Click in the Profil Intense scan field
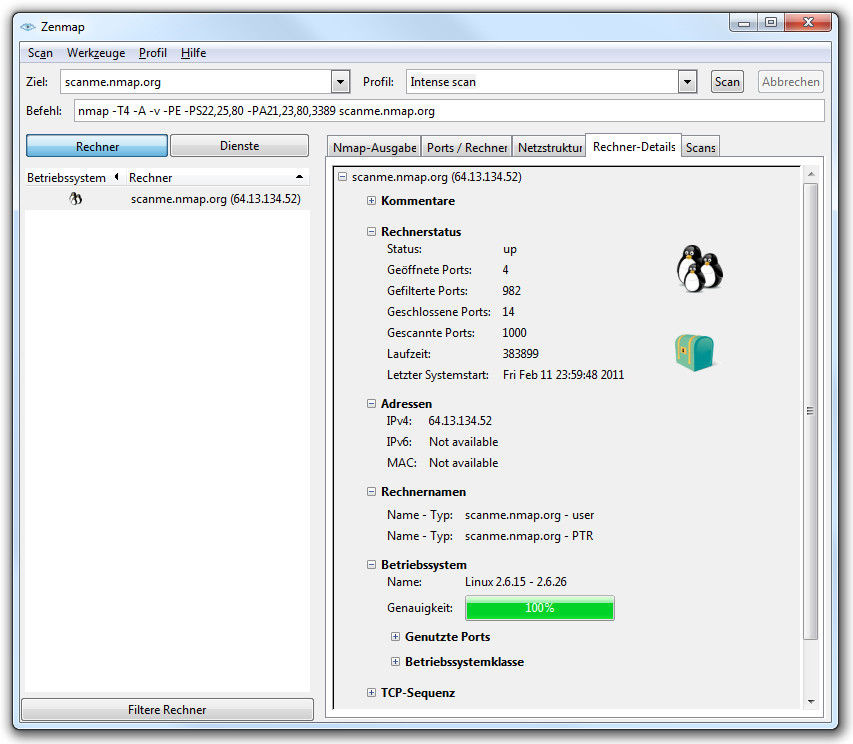This screenshot has height=744, width=853. [x=542, y=82]
